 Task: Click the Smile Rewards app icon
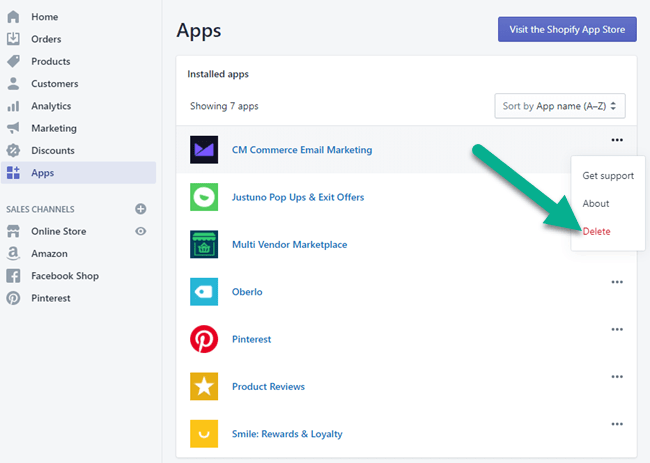tap(204, 434)
